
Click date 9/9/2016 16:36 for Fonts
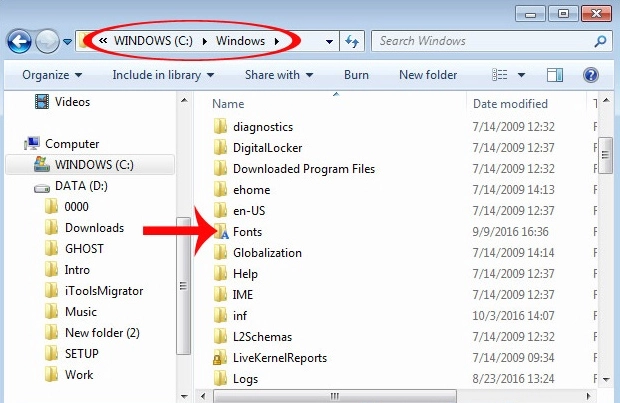pyautogui.click(x=510, y=232)
